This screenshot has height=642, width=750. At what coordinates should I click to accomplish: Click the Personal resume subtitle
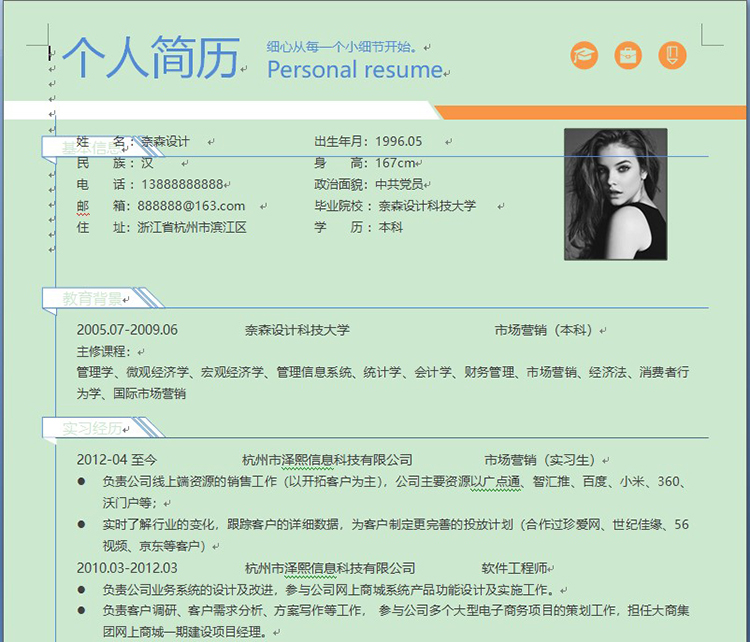click(x=355, y=70)
